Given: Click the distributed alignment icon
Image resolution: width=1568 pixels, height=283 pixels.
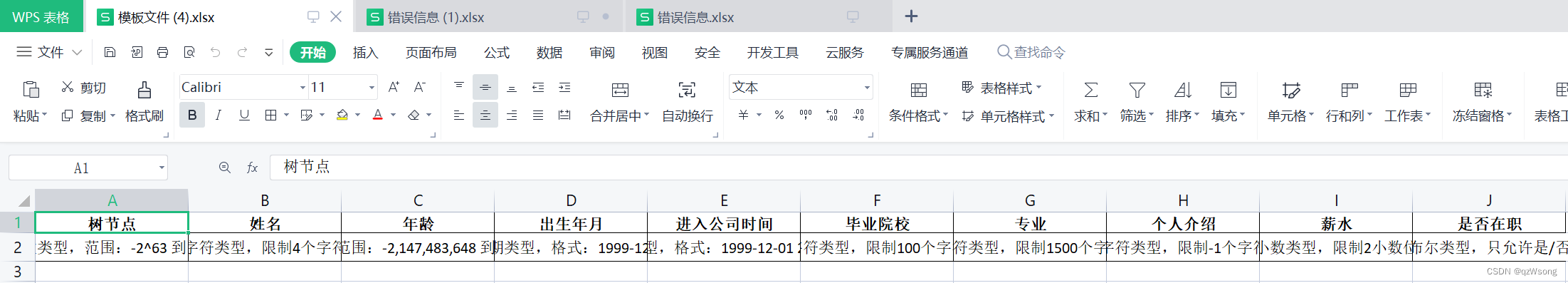Looking at the screenshot, I should click(x=564, y=115).
